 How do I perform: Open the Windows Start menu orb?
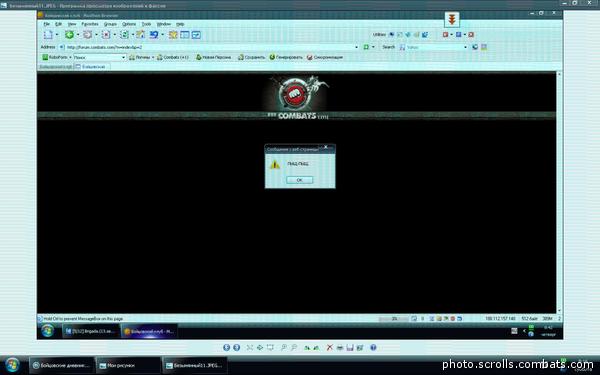coord(12,365)
